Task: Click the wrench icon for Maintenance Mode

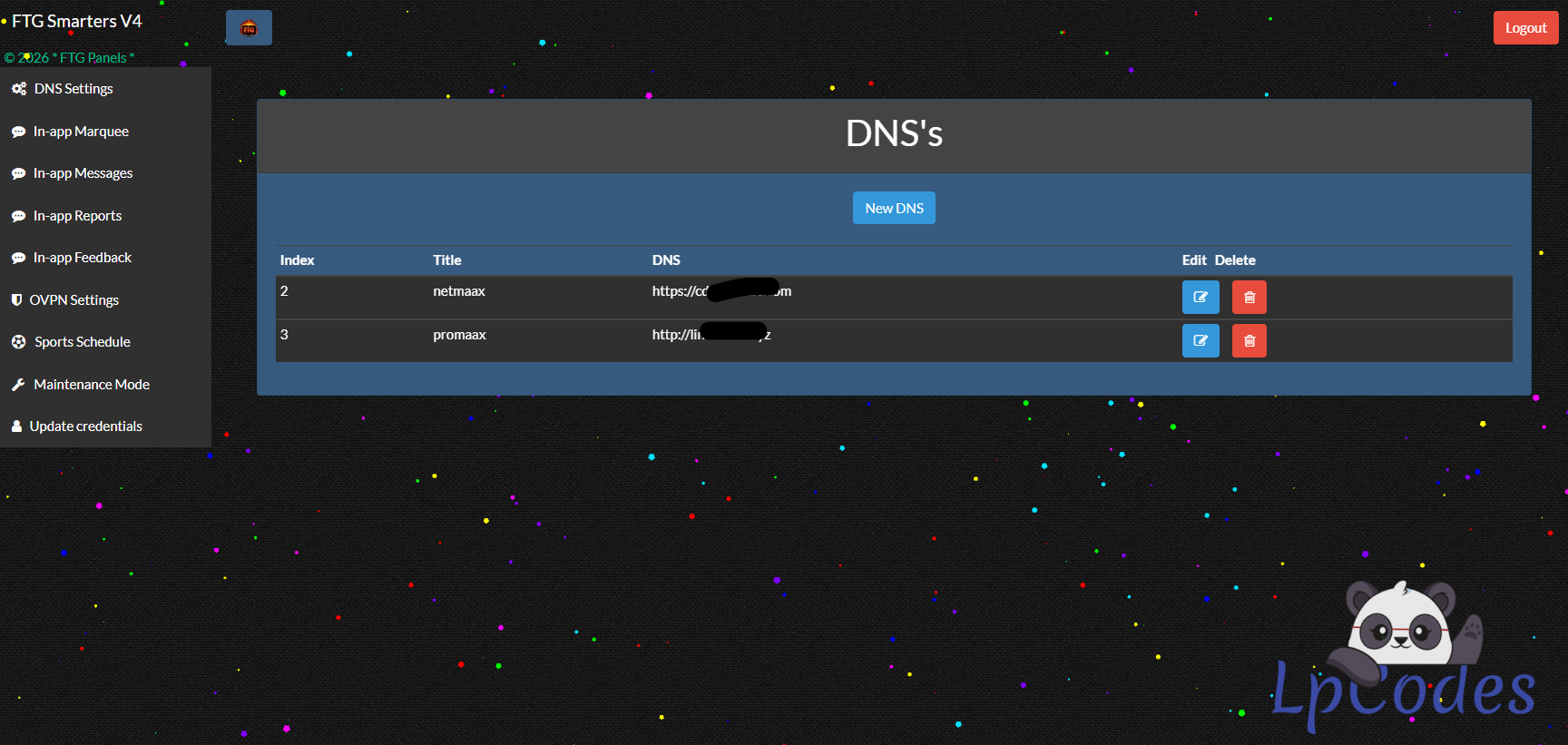Action: (x=18, y=385)
